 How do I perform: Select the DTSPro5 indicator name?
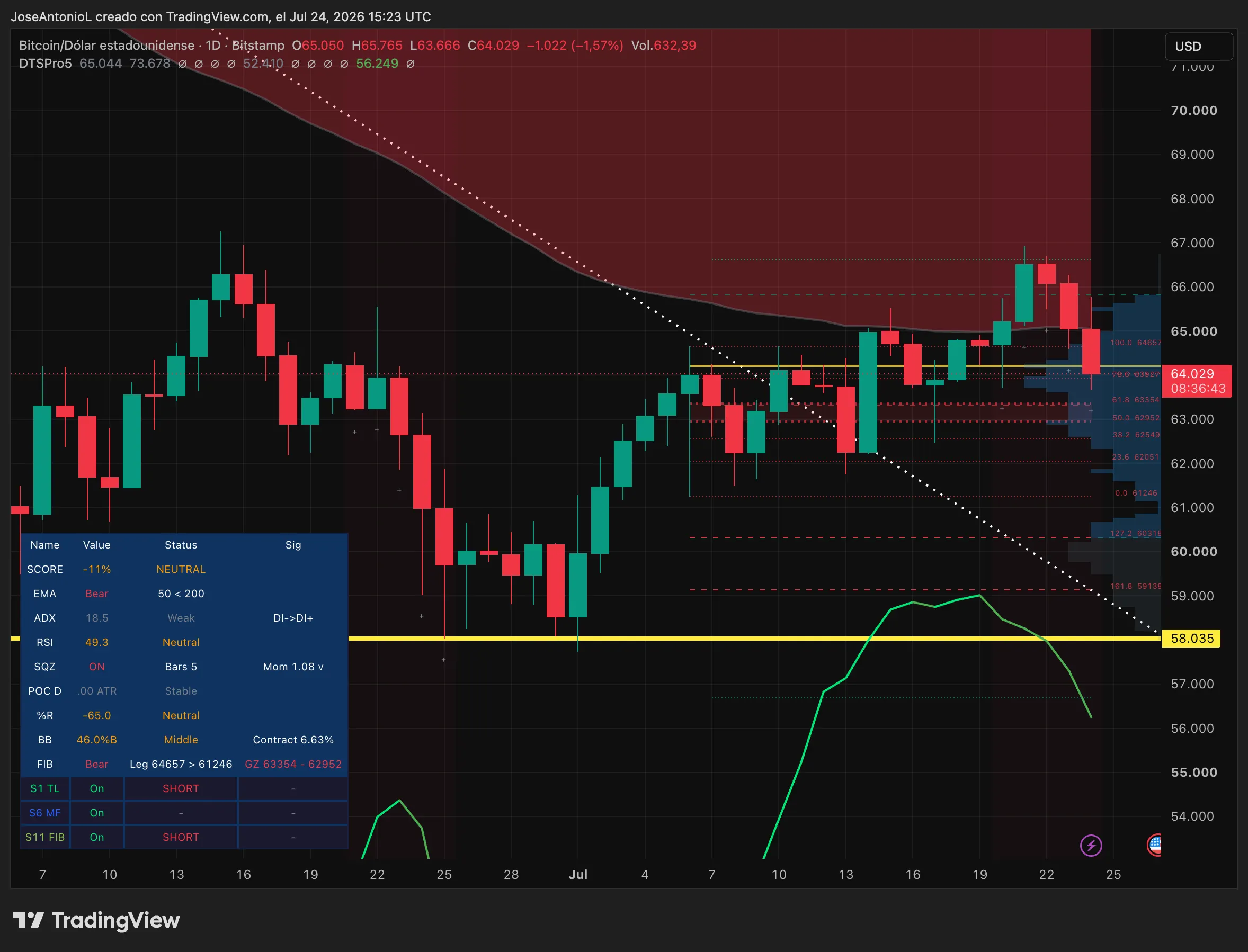coord(46,64)
